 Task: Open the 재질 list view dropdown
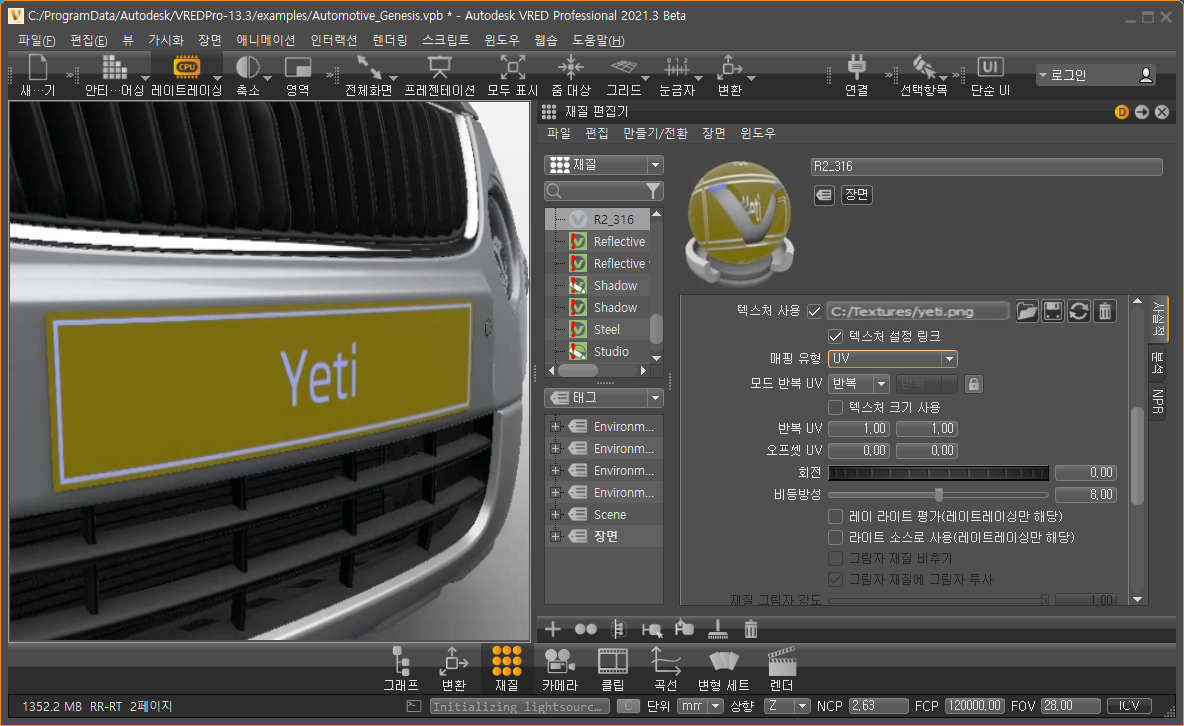point(603,165)
